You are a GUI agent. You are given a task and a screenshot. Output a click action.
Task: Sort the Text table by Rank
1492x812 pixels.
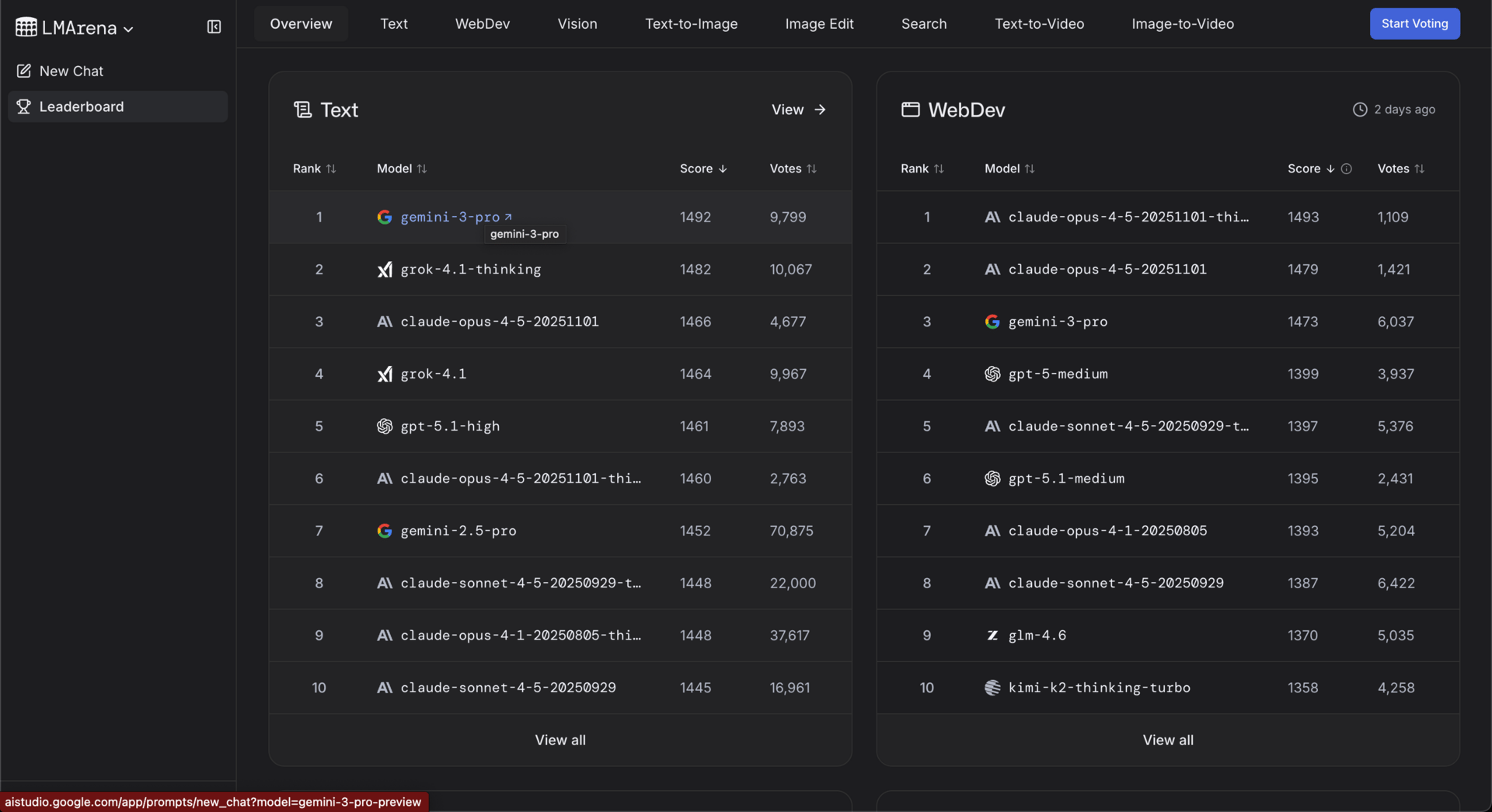[314, 169]
